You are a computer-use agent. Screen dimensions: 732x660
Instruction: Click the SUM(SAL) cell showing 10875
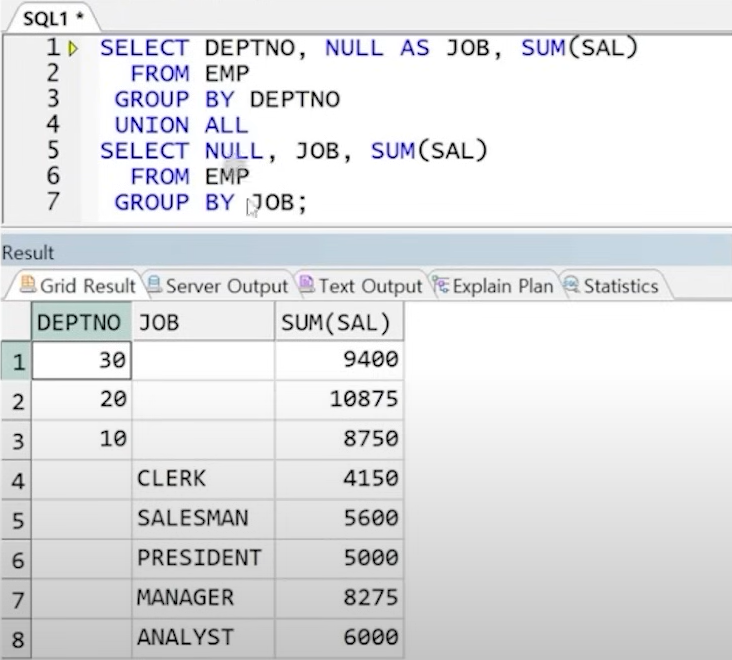point(339,400)
